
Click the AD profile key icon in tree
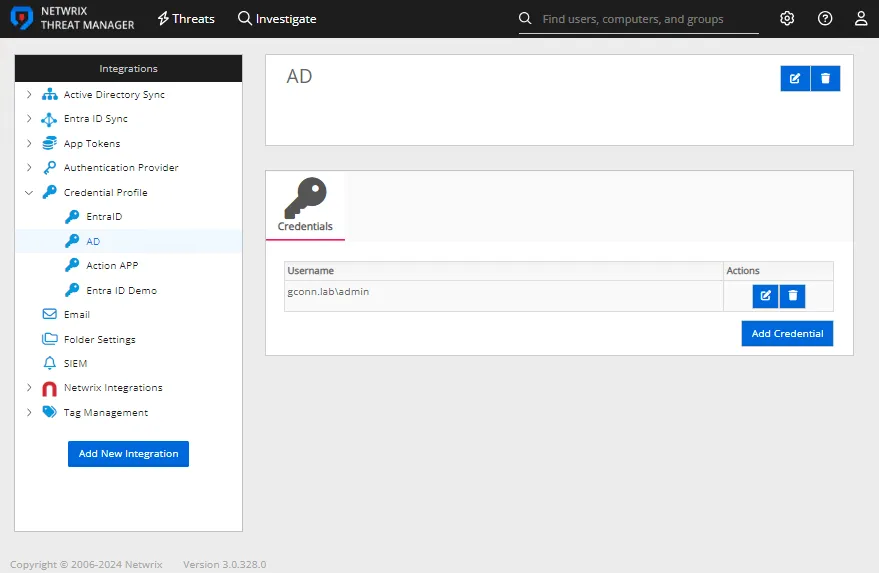72,241
